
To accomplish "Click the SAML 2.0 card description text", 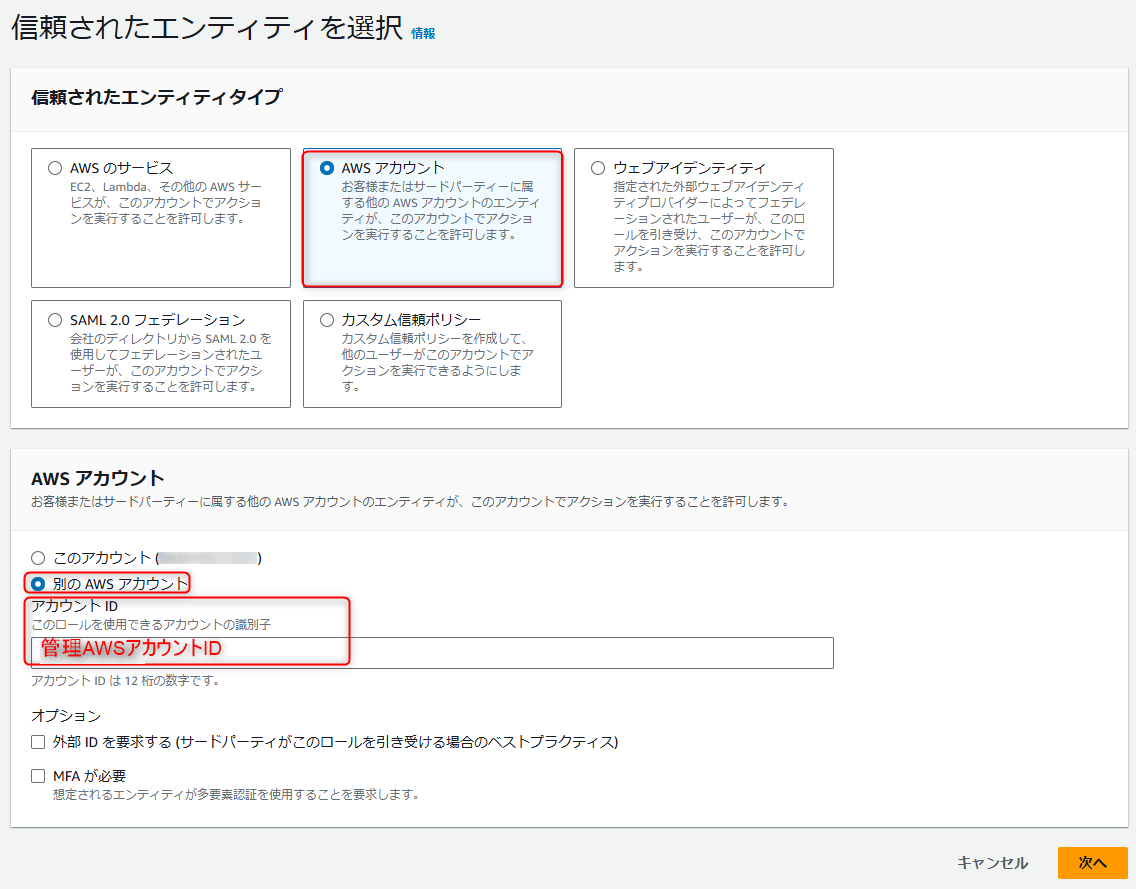I will coord(171,363).
